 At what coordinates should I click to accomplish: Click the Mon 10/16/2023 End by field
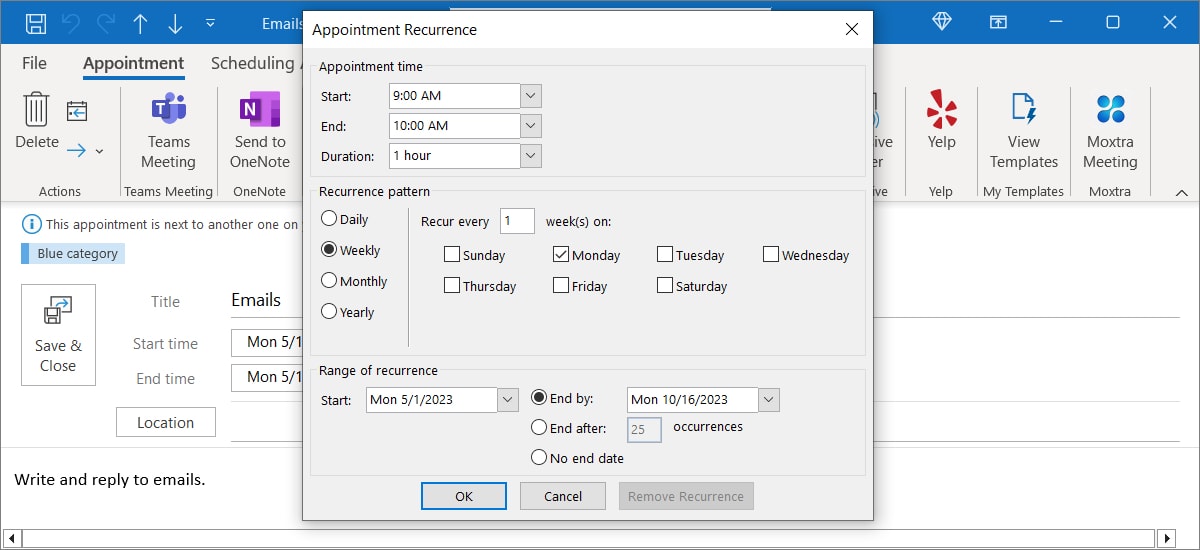click(x=693, y=399)
